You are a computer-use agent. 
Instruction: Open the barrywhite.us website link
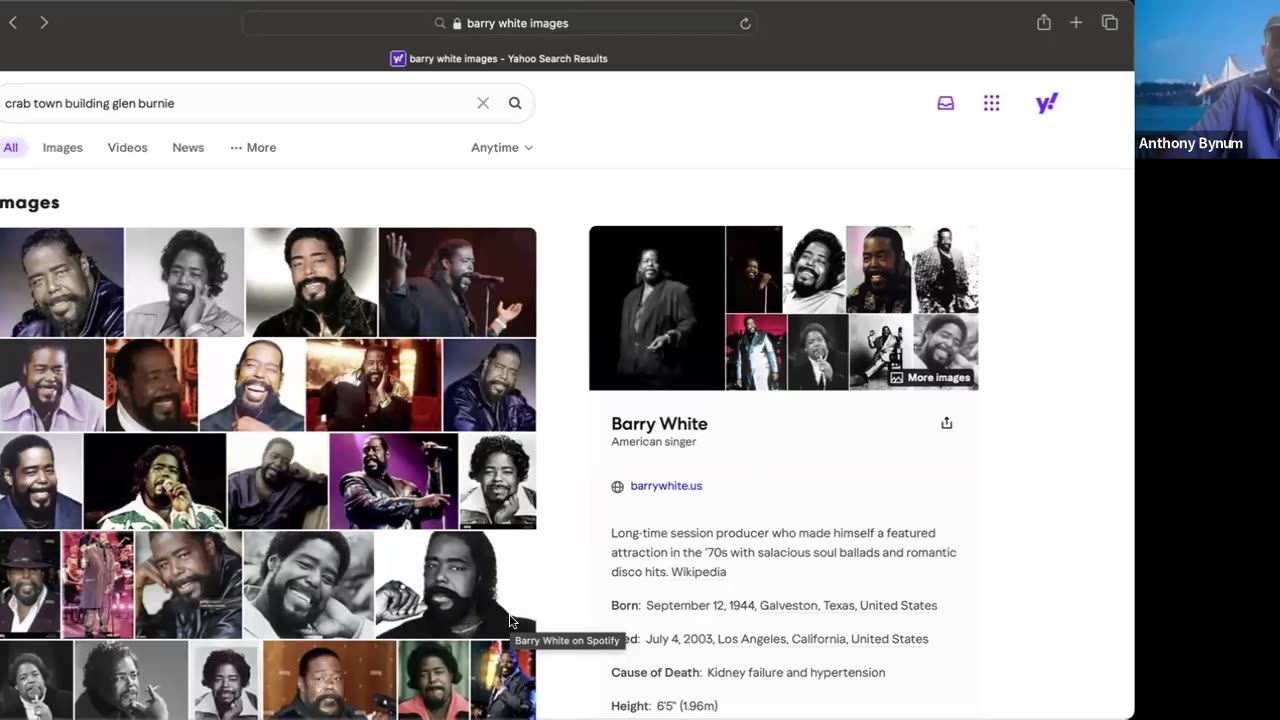click(666, 486)
